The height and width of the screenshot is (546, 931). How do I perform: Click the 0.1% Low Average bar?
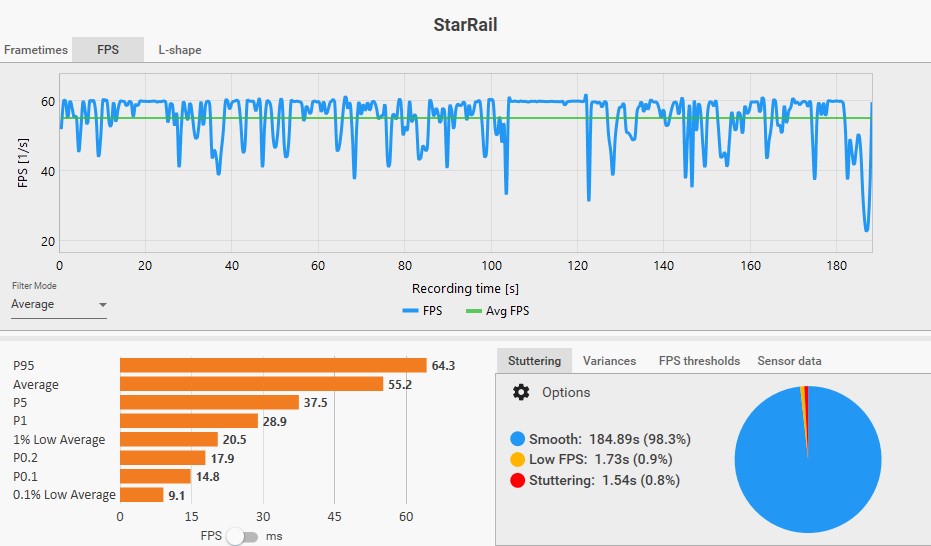point(141,494)
